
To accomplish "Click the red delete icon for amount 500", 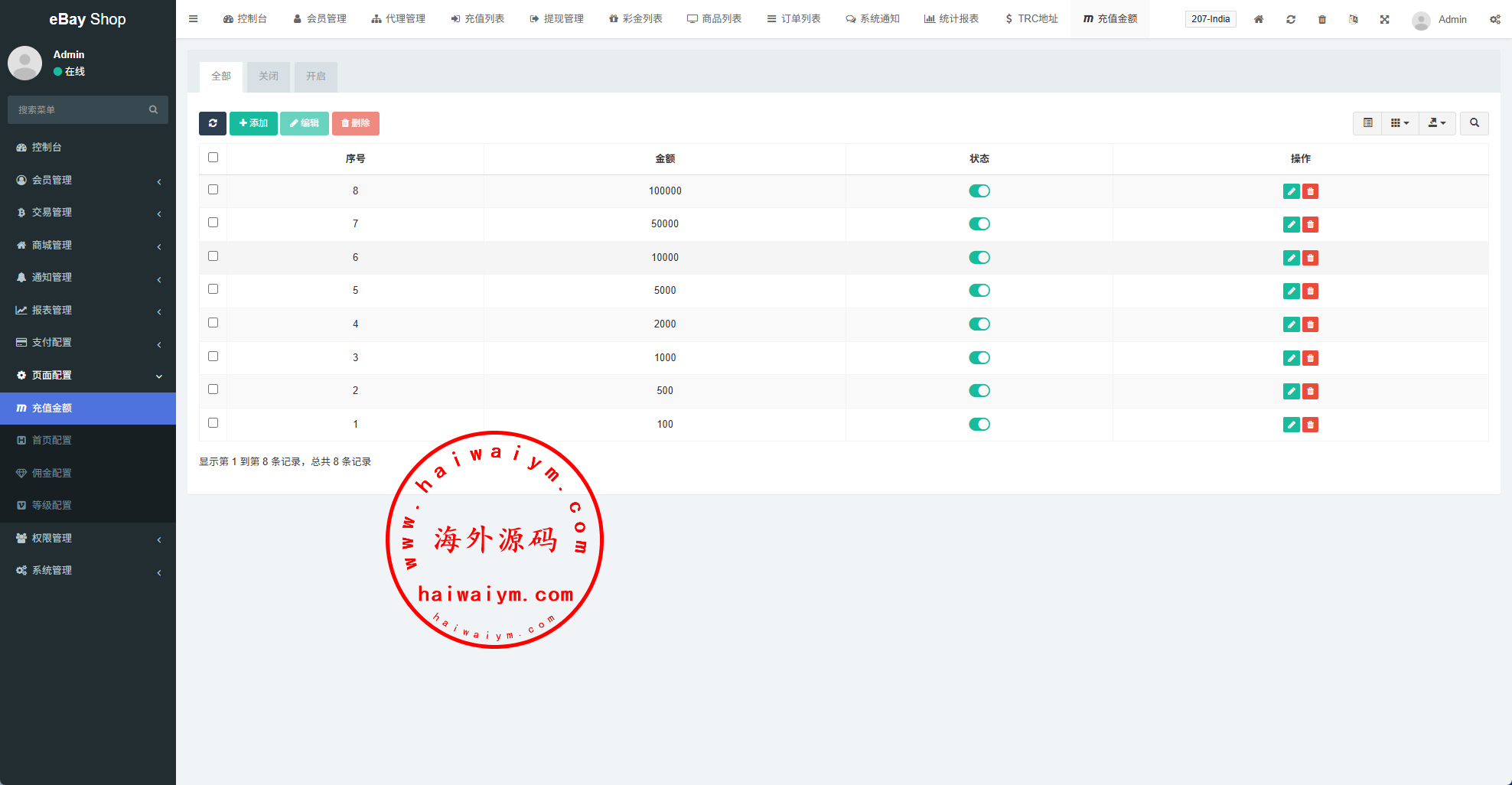I will click(1310, 392).
